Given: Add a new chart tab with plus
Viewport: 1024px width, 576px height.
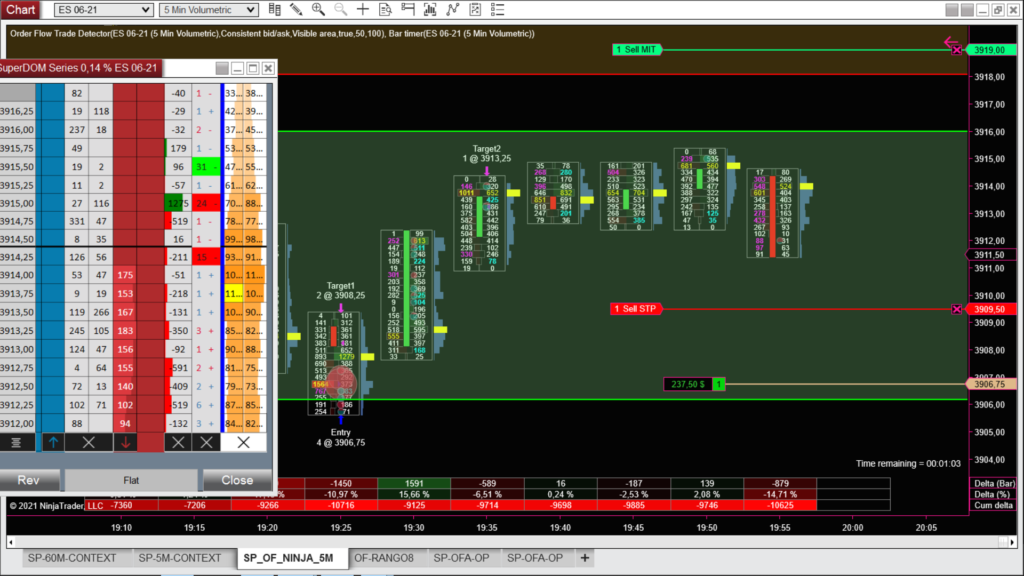Looking at the screenshot, I should [x=584, y=558].
